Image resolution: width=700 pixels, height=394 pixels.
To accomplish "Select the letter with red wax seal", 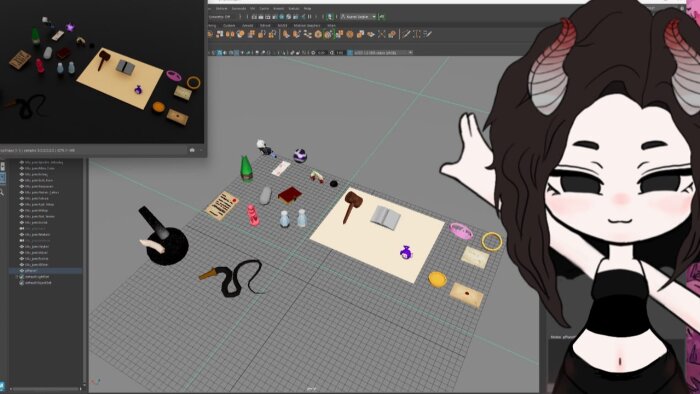I will (467, 294).
